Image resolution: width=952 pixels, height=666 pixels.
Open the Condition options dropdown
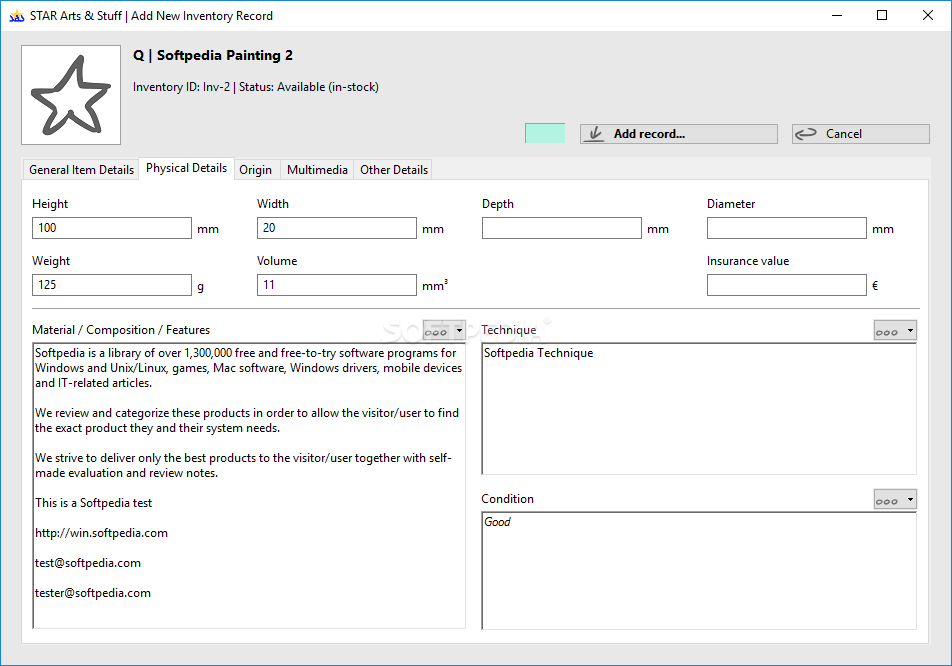coord(895,499)
